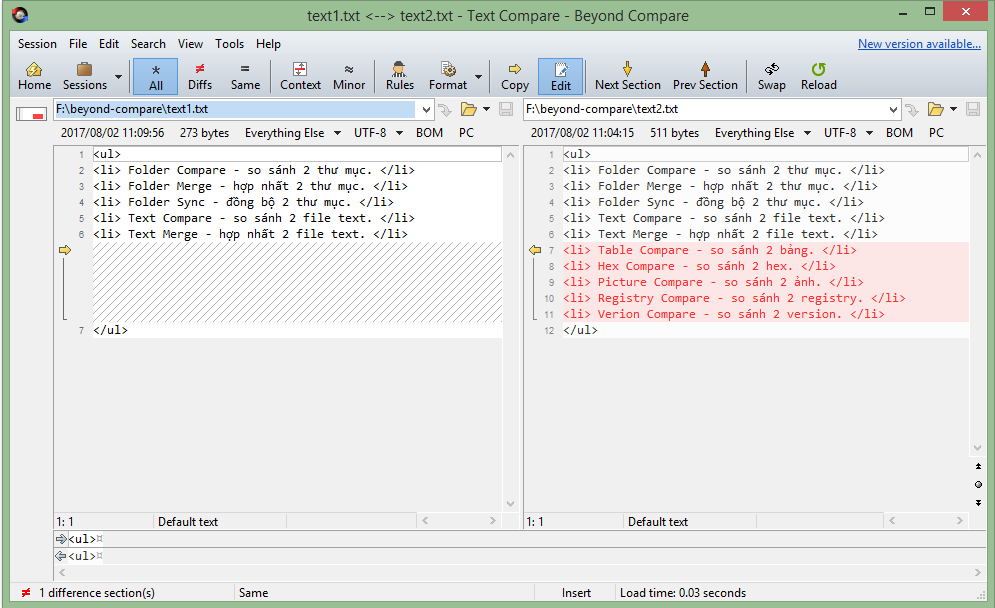Image resolution: width=995 pixels, height=608 pixels.
Task: Toggle Minor differences display
Action: [349, 77]
